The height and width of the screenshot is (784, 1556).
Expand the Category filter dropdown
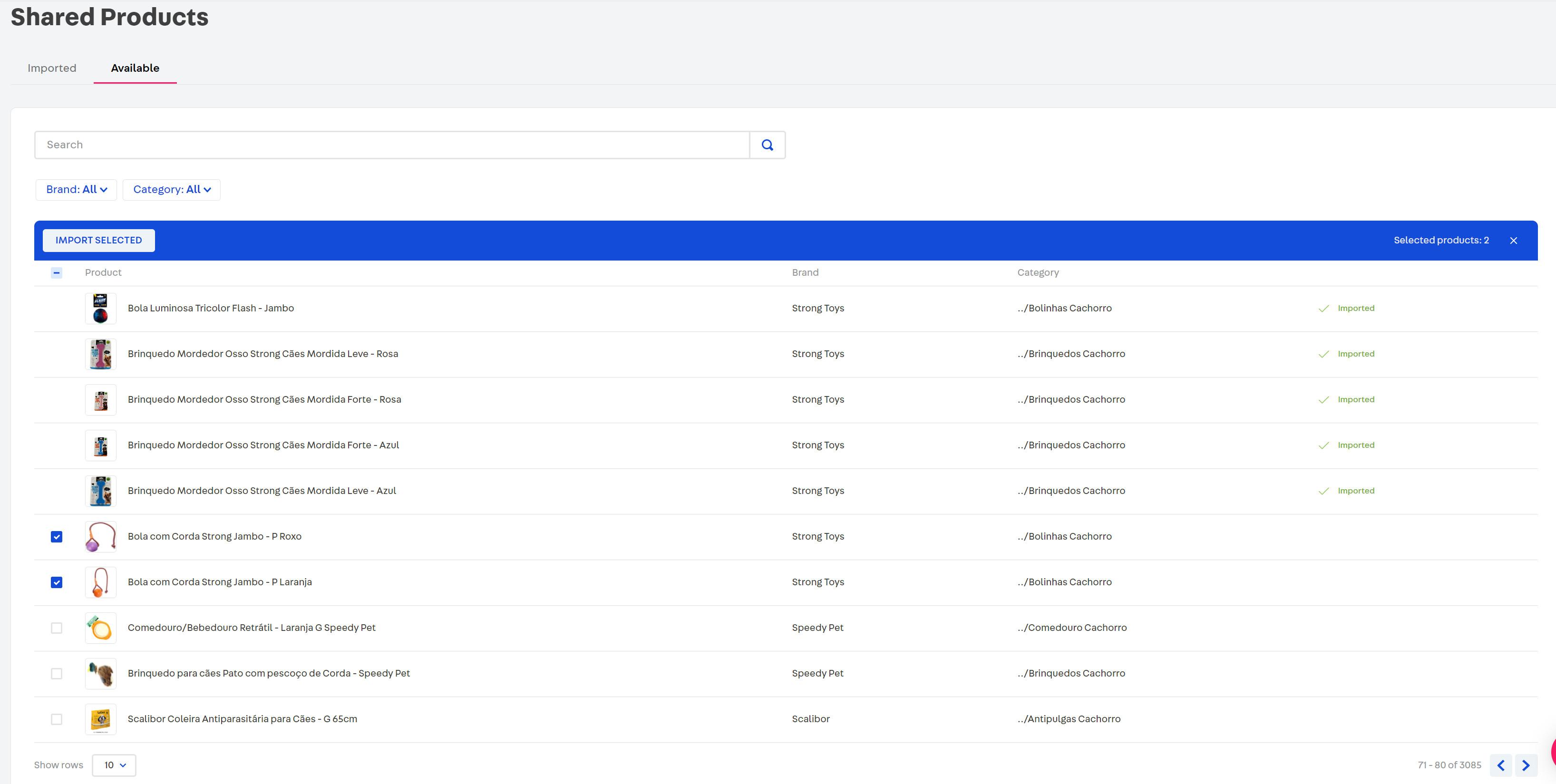[x=172, y=190]
